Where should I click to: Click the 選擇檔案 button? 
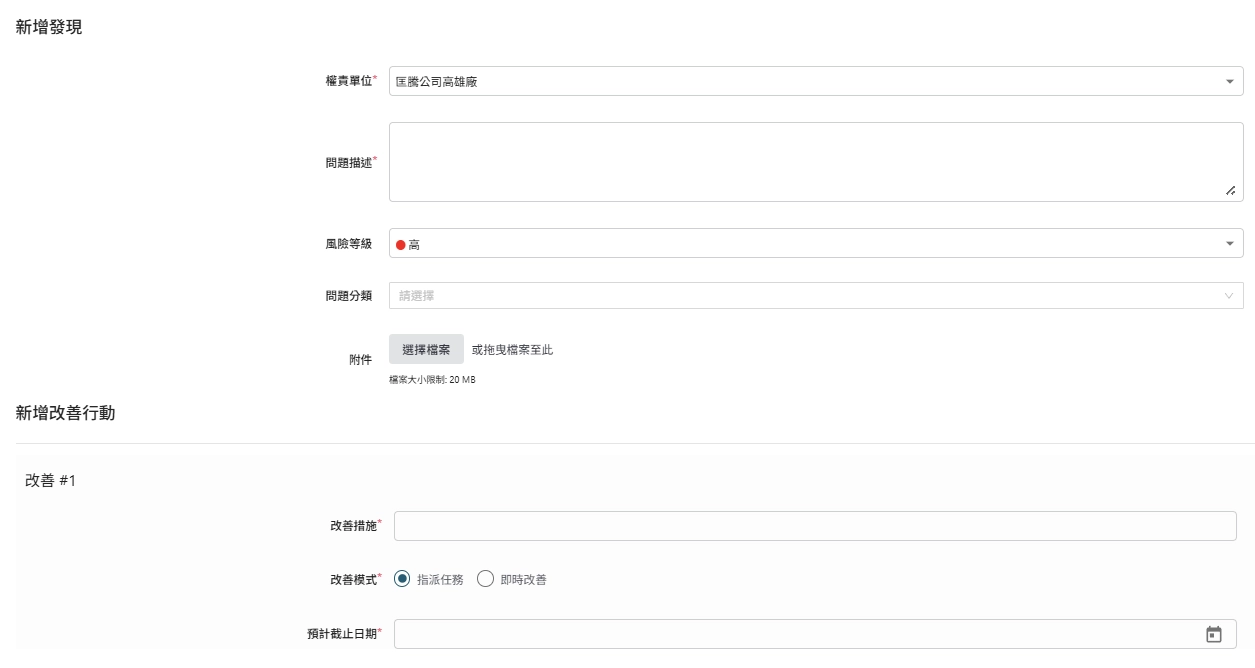click(426, 349)
